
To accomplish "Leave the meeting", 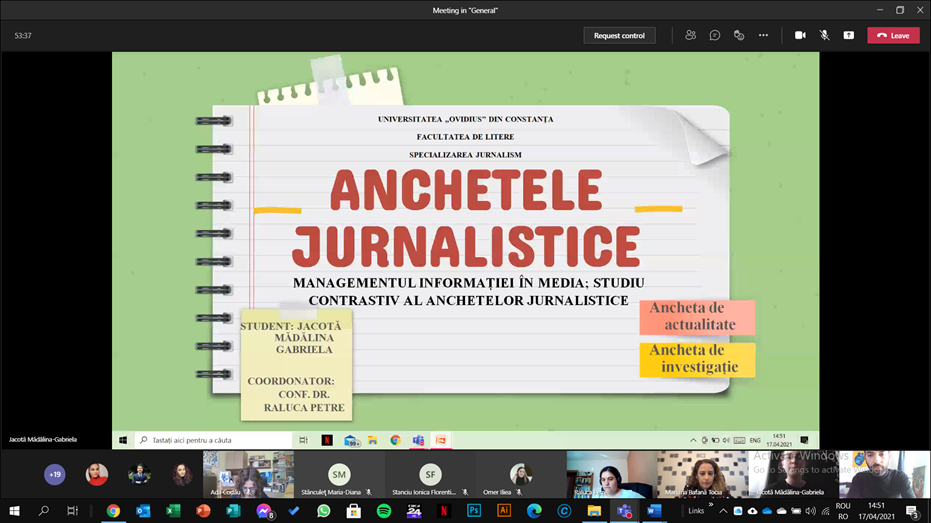I will [893, 35].
